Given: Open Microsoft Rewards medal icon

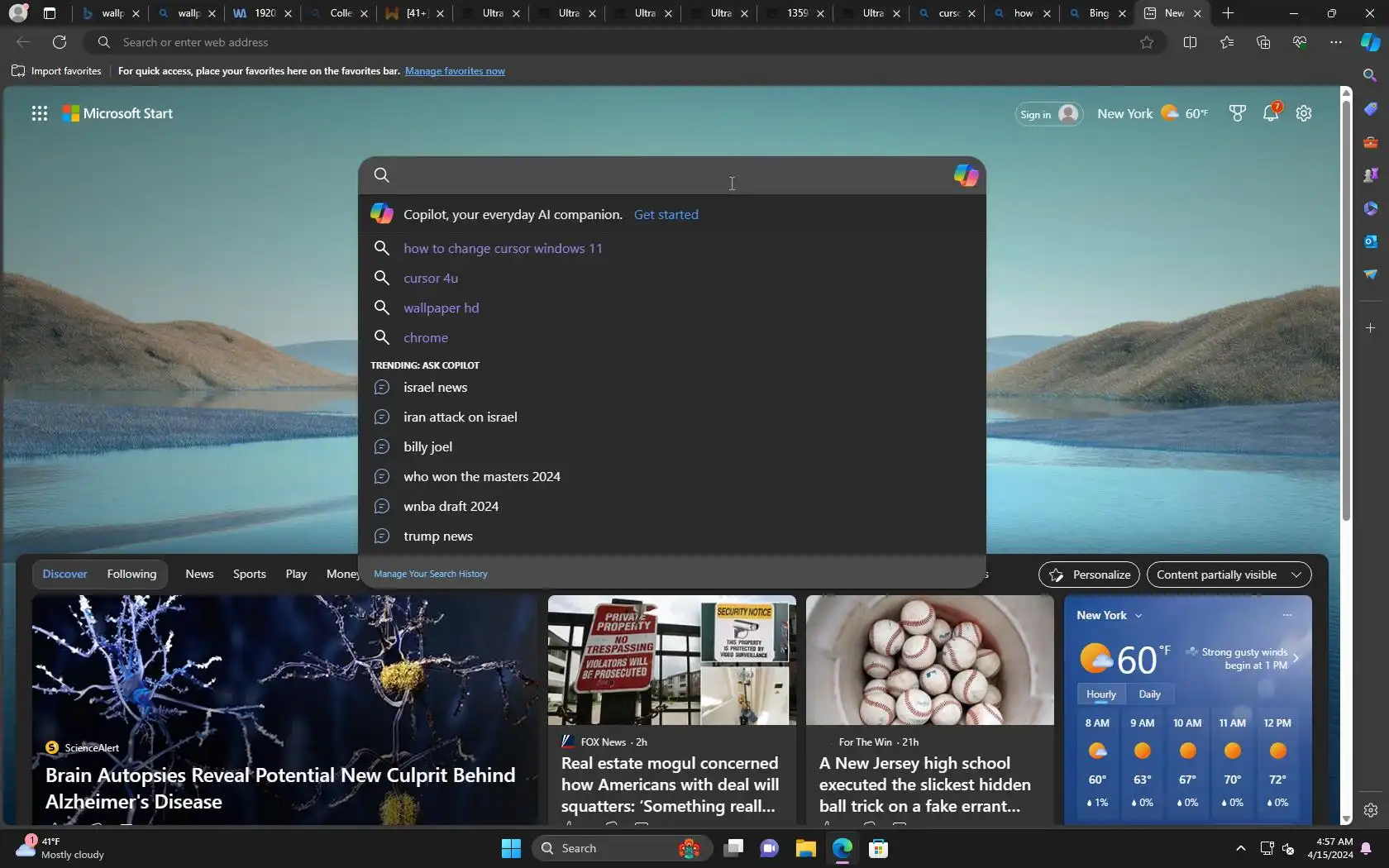Looking at the screenshot, I should (1237, 113).
